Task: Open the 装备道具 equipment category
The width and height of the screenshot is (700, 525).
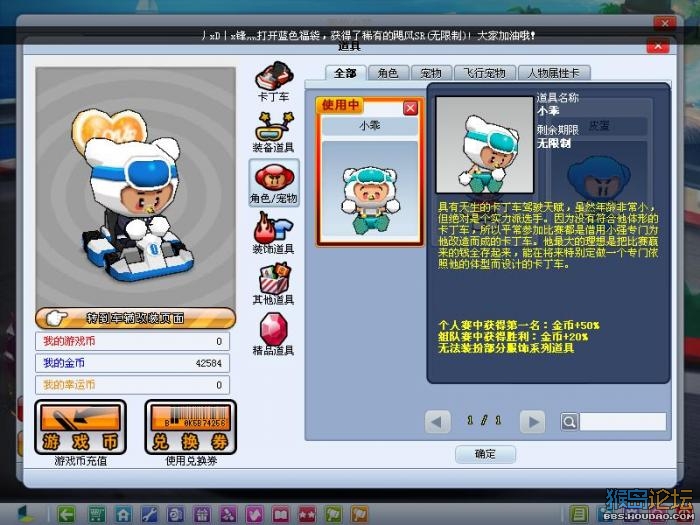Action: (x=274, y=132)
